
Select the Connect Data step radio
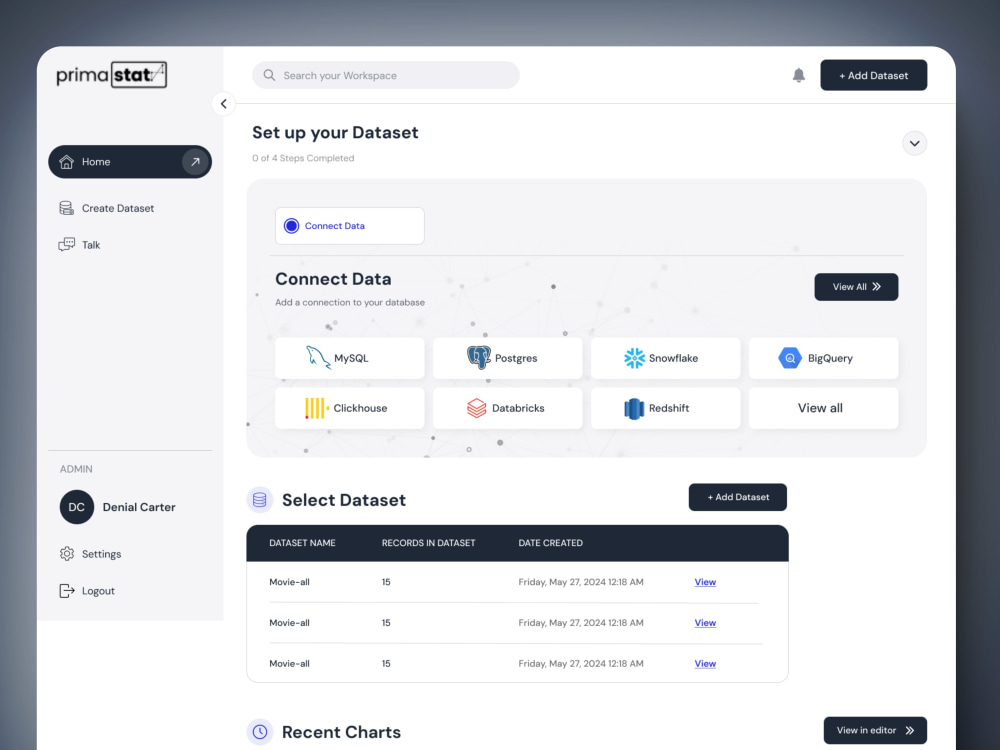(291, 226)
